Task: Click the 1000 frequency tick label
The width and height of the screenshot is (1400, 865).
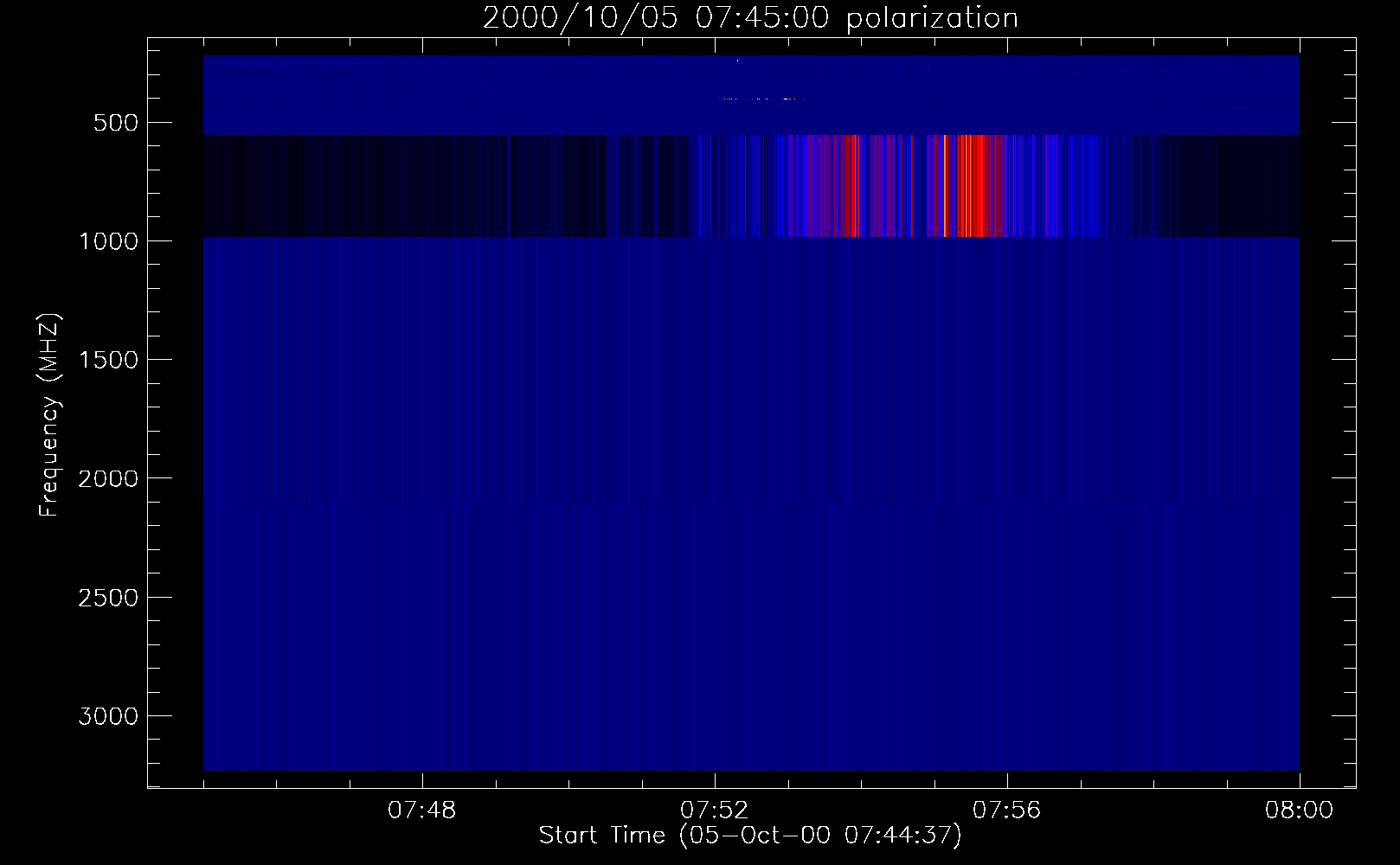Action: pos(108,241)
